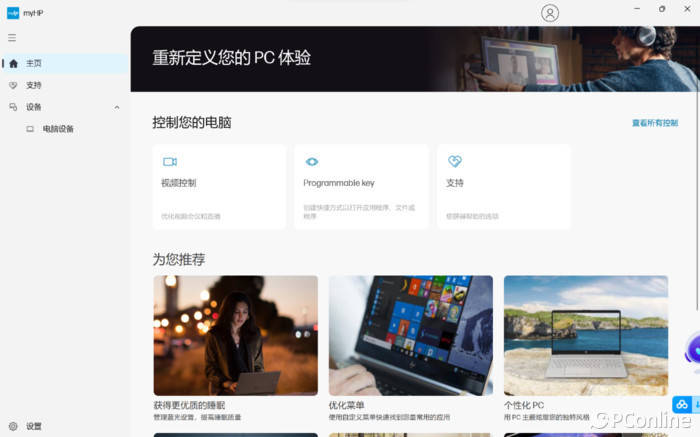700x437 pixels.
Task: Open the 个性化 PC thumbnail
Action: (585, 335)
